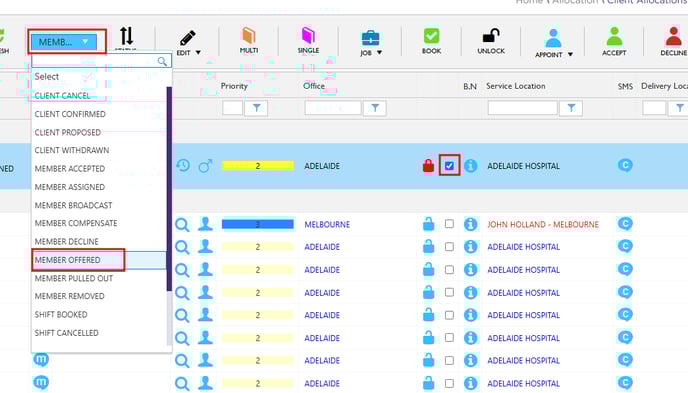
Task: Click the status sort arrows icon
Action: coord(126,36)
